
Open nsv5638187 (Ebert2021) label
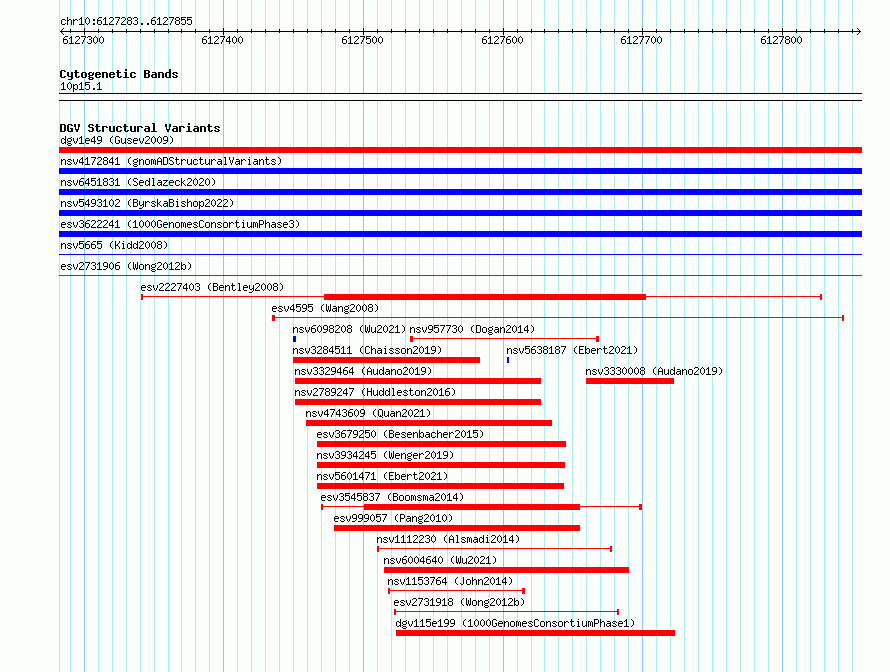point(572,350)
